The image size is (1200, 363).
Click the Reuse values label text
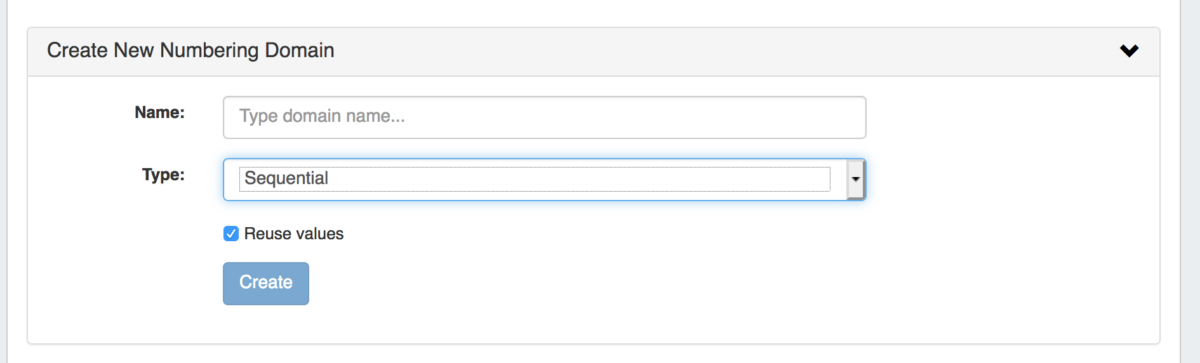tap(294, 233)
